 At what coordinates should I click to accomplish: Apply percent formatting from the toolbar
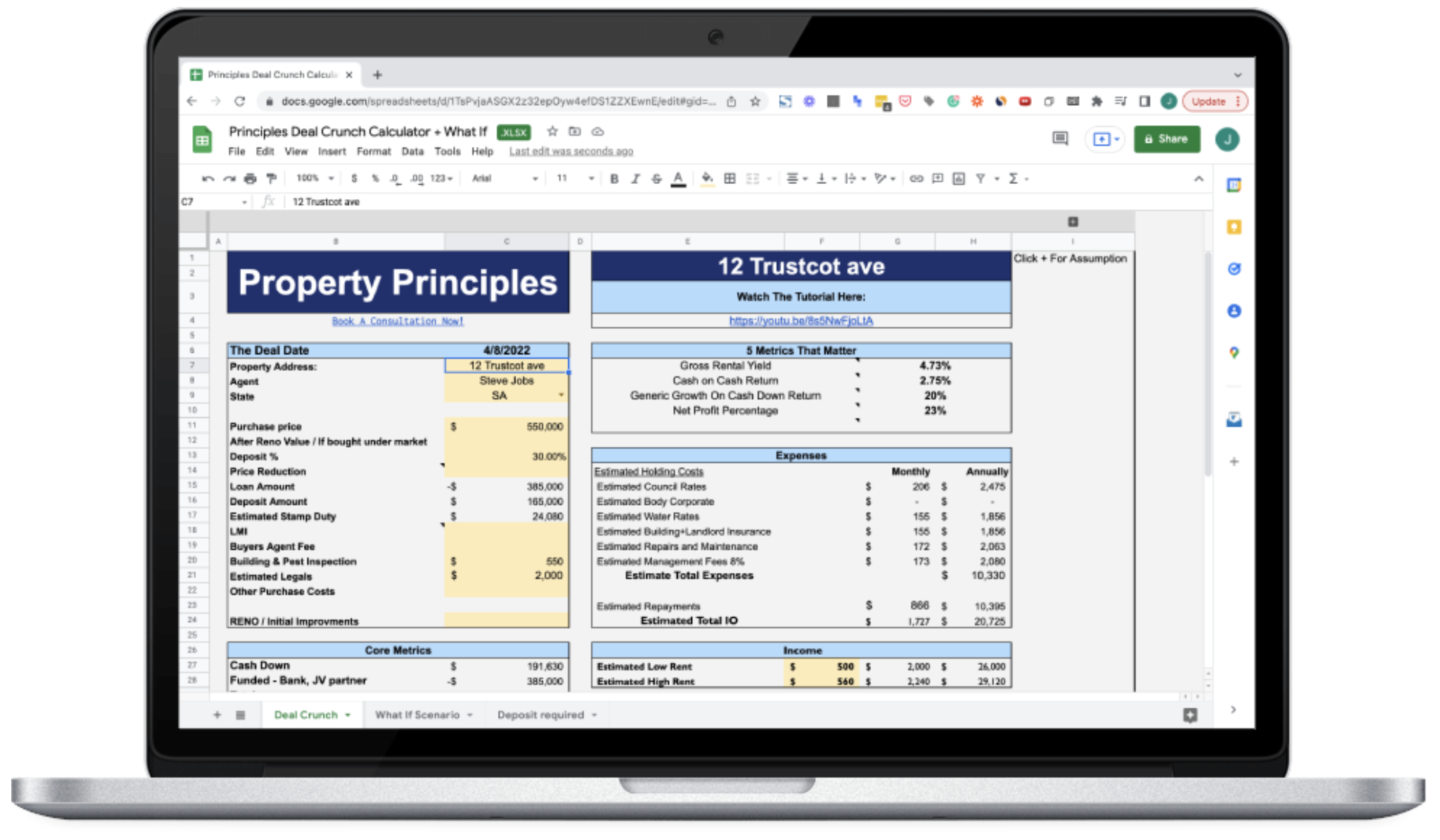374,178
